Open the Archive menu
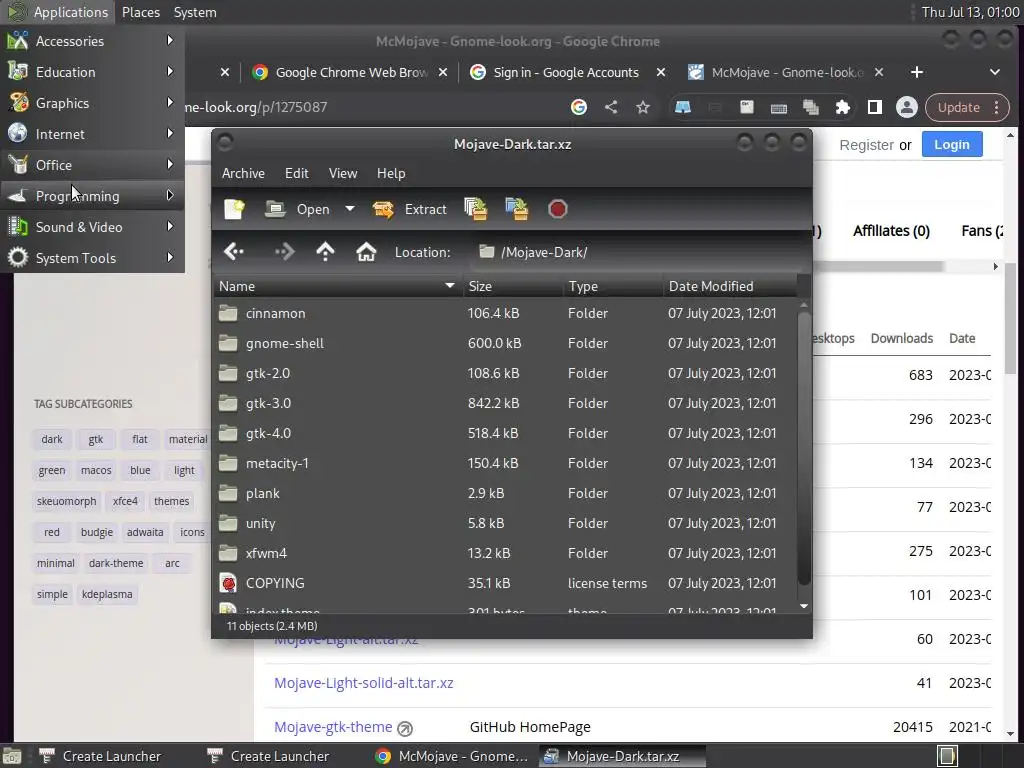 pyautogui.click(x=243, y=173)
